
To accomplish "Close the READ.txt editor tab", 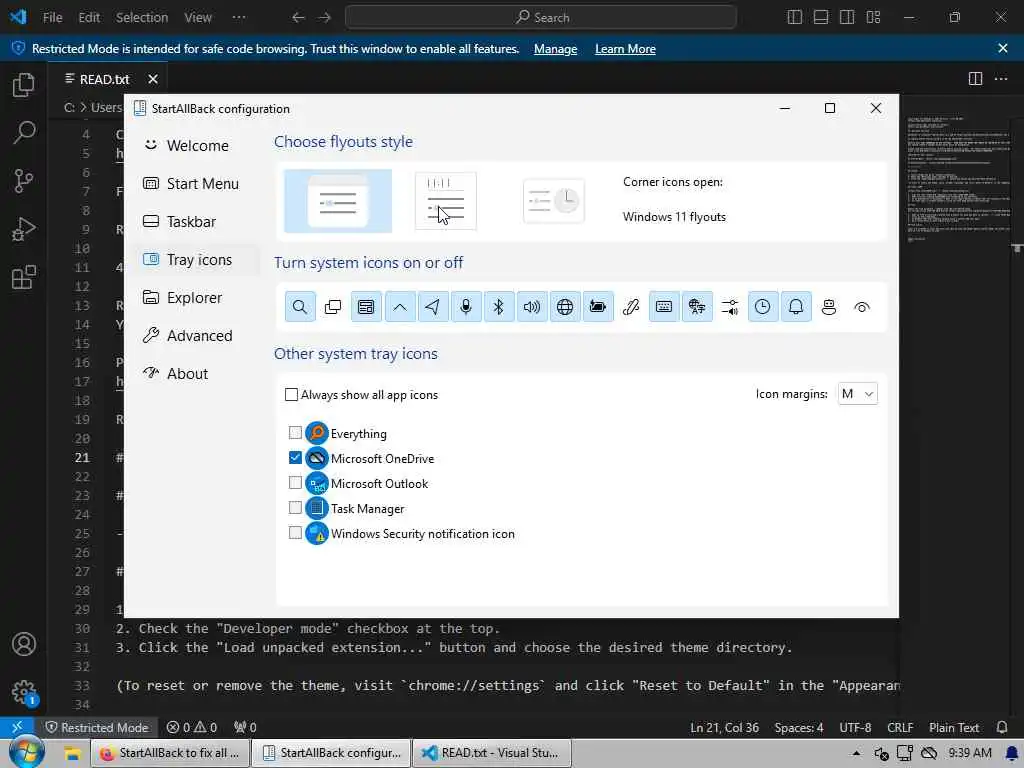I will click(x=153, y=79).
